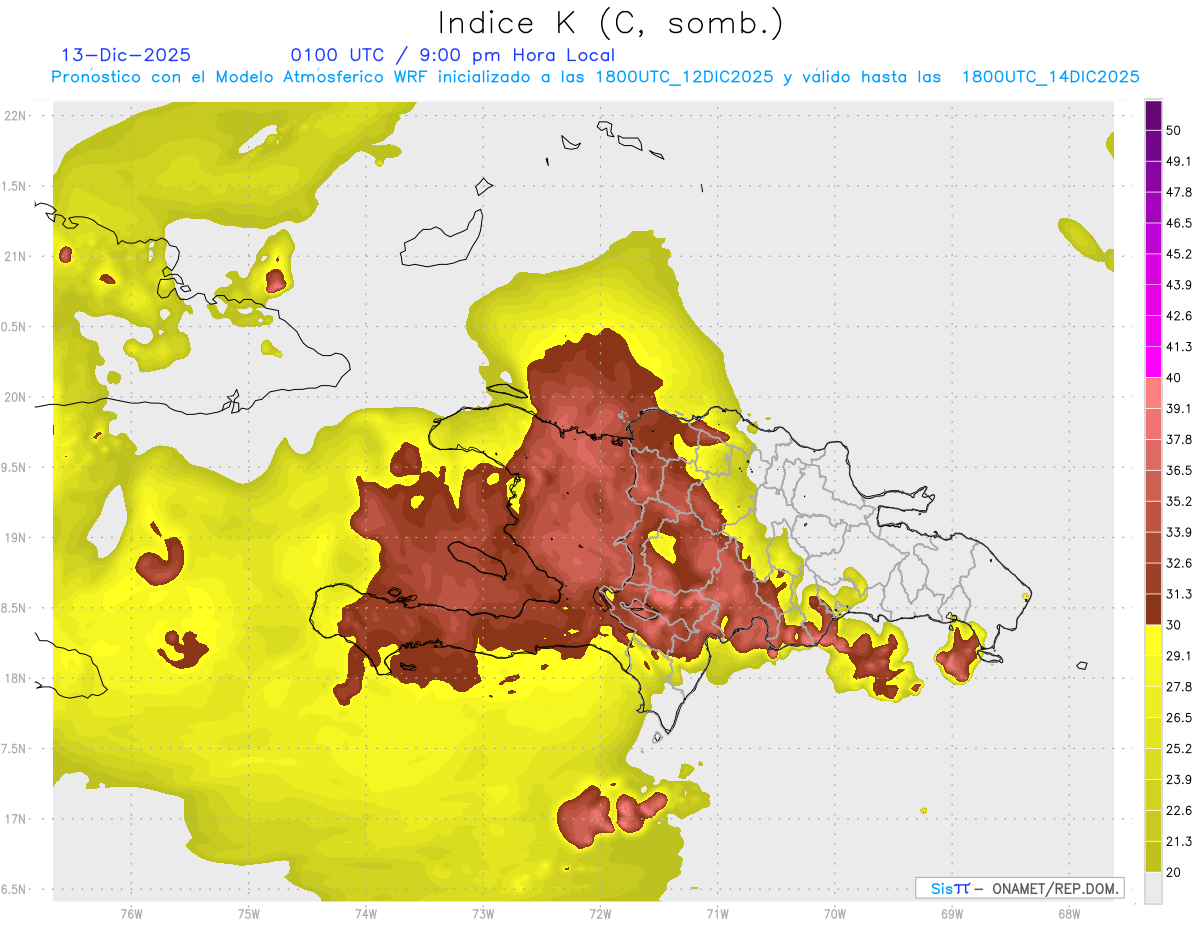Click the color bar value "20" at the bottom
The width and height of the screenshot is (1200, 927).
[1173, 872]
